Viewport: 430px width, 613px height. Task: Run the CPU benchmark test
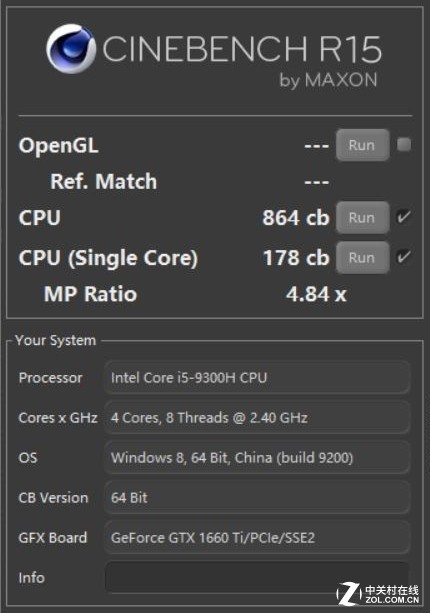coord(362,218)
